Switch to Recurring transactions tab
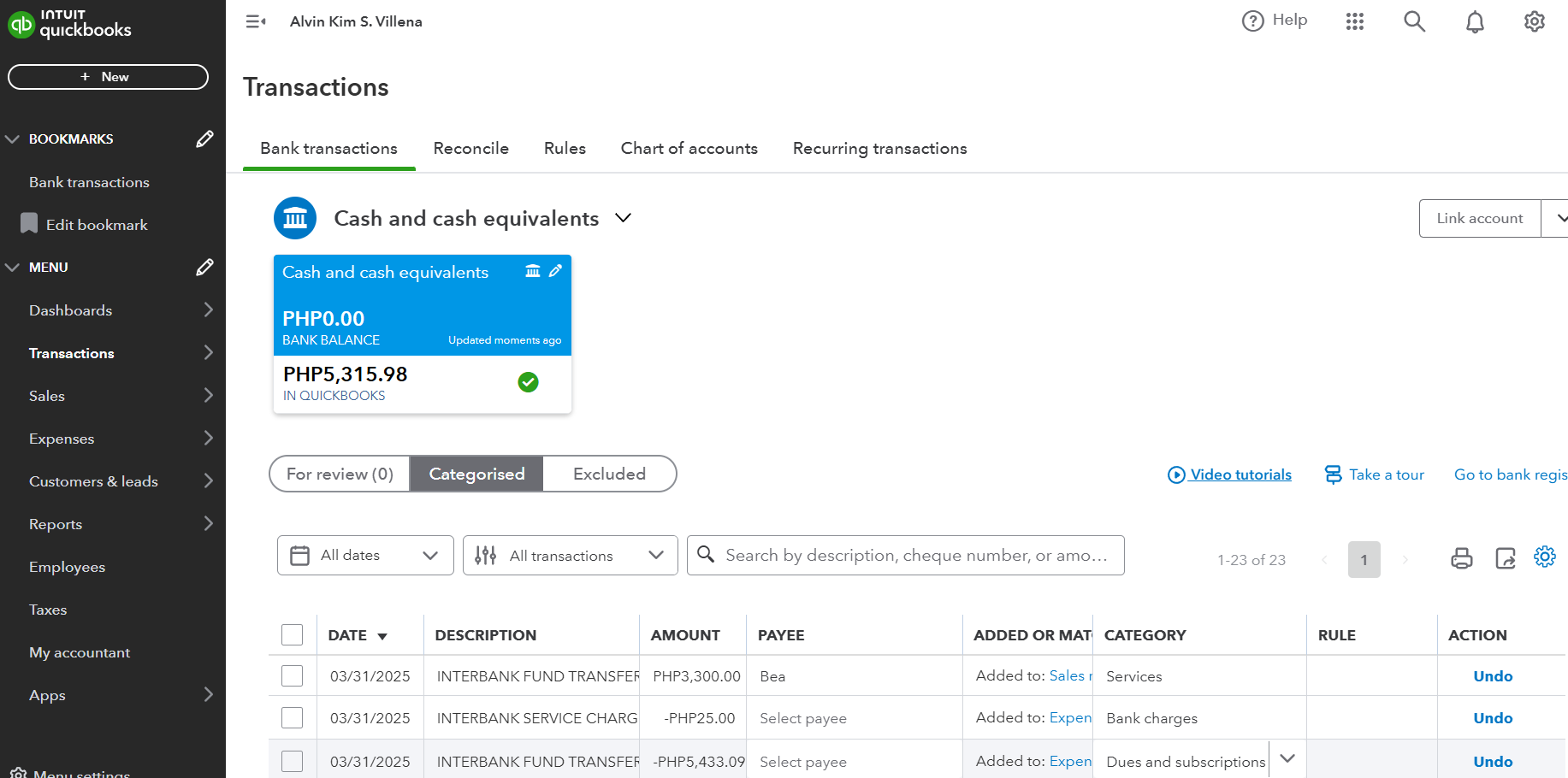The height and width of the screenshot is (778, 1568). point(879,148)
